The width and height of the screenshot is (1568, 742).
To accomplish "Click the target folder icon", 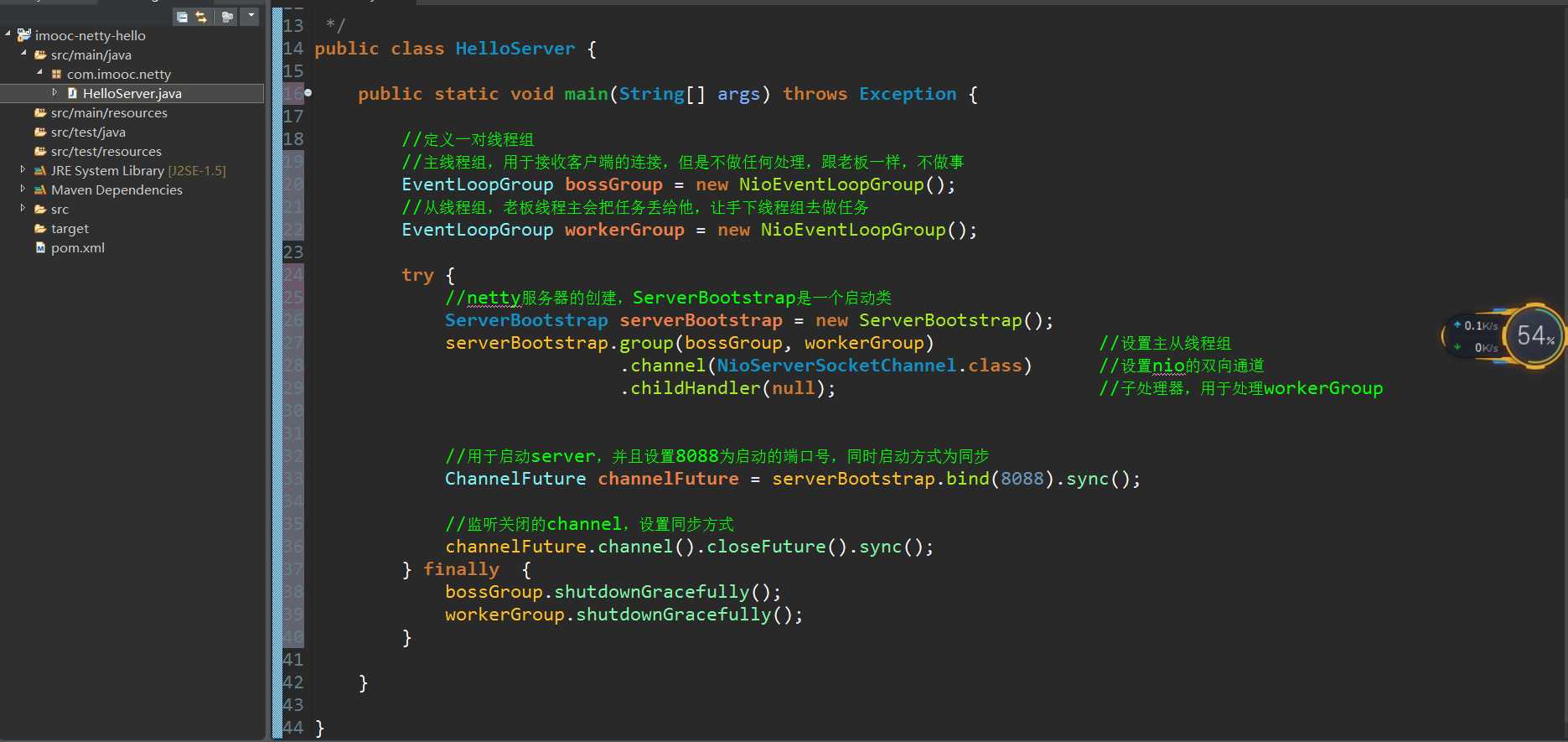I will pos(40,228).
